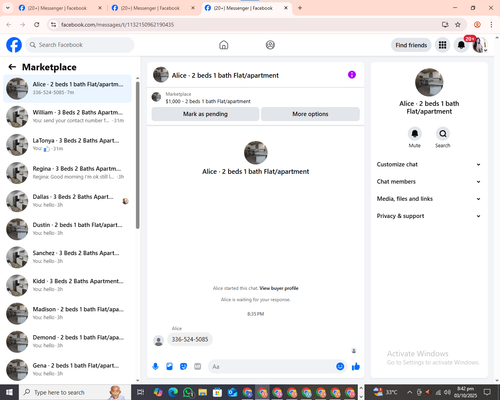Click the listing thumbnail in the right panel
Screen dimensions: 500x400
click(x=429, y=82)
